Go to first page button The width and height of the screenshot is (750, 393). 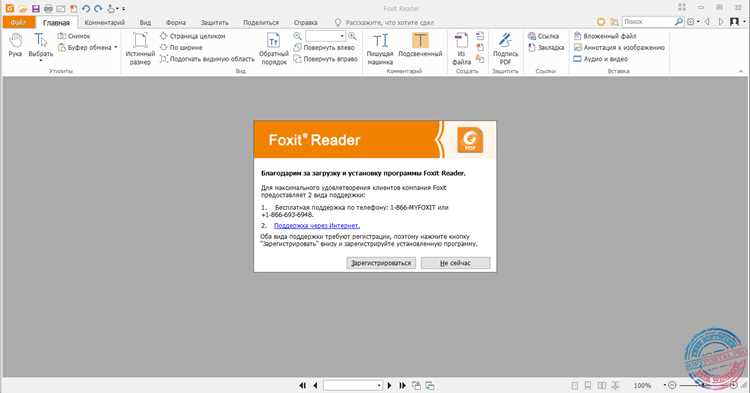(x=302, y=385)
